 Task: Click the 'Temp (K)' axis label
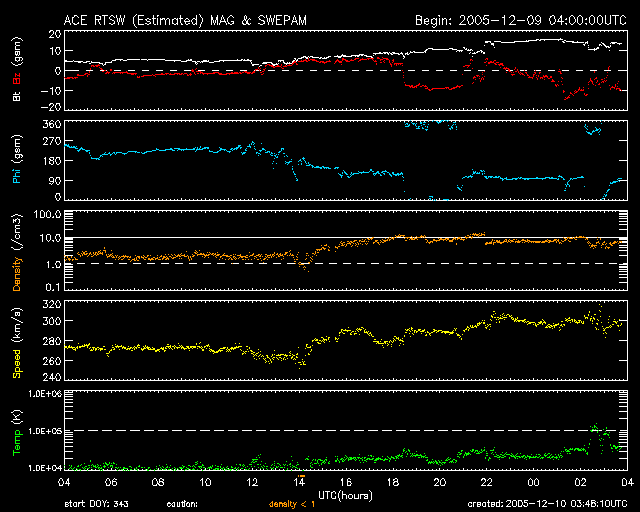coord(17,432)
